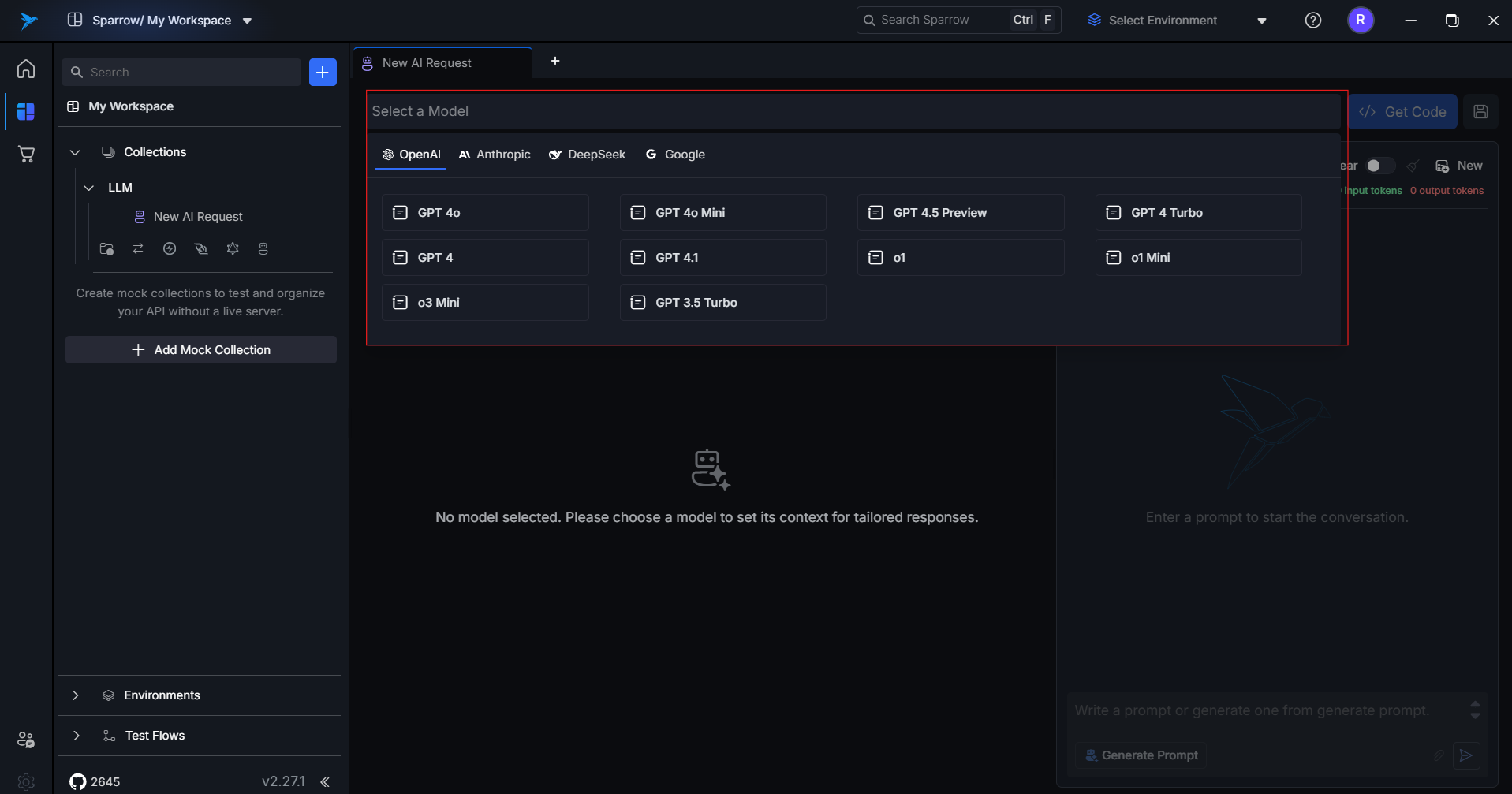Click the Search Sparrow field

[x=958, y=21]
